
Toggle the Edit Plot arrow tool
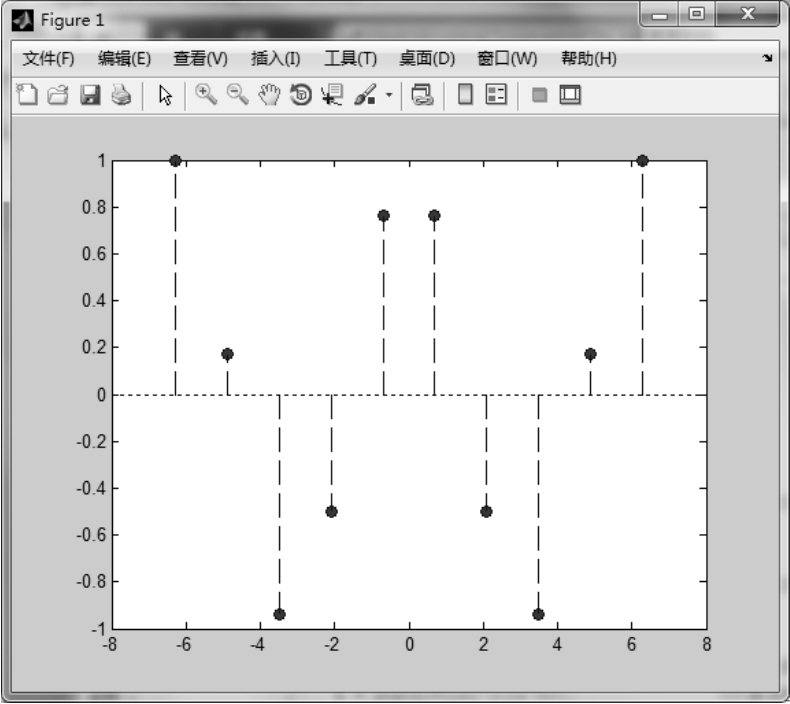pyautogui.click(x=166, y=95)
